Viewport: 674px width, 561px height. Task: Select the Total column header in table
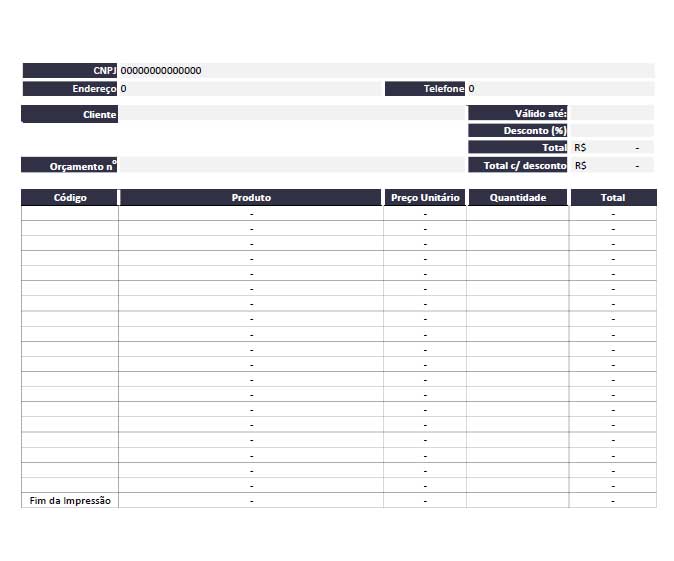click(x=613, y=198)
